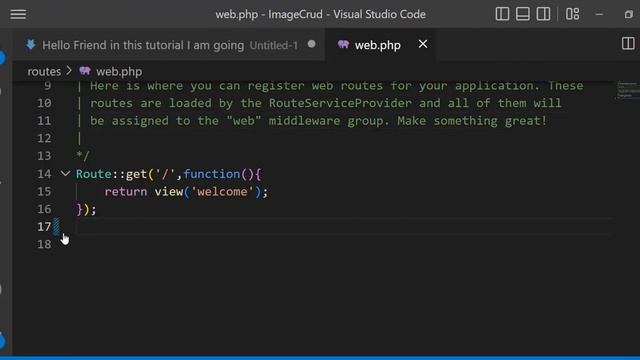Open Customize Layout icon
This screenshot has width=640, height=360.
tap(572, 14)
